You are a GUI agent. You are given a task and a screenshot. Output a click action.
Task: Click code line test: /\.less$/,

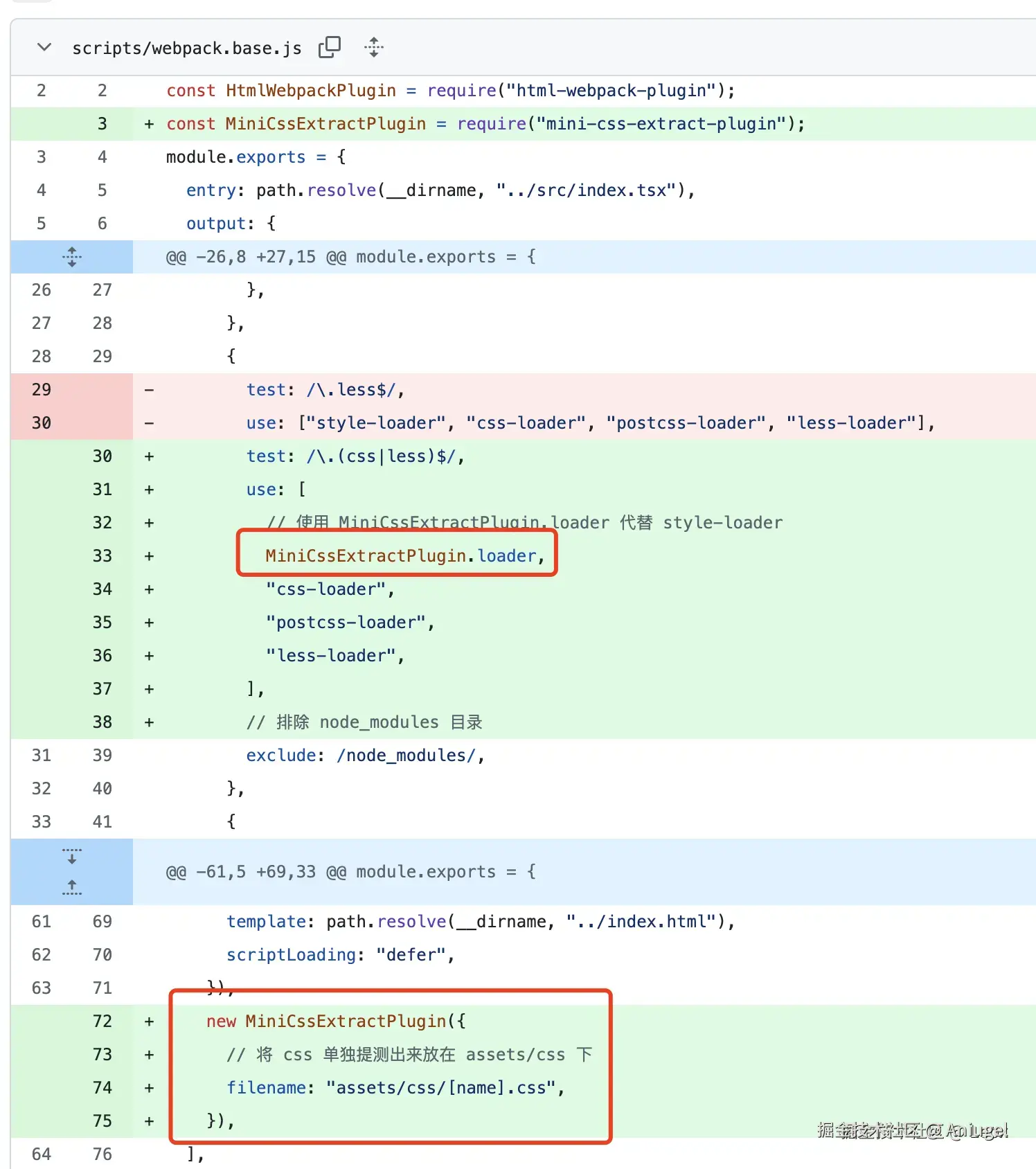coord(325,390)
